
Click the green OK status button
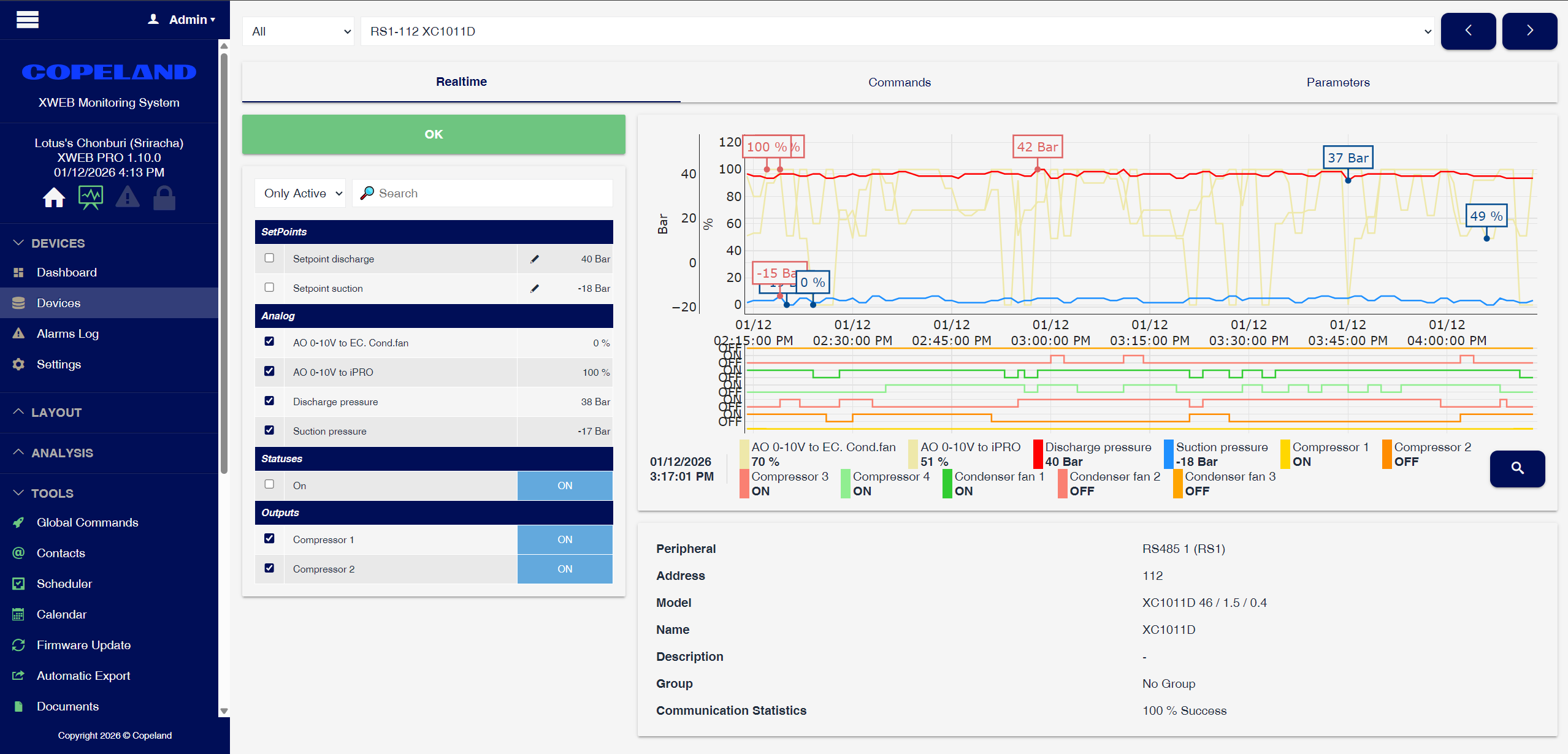tap(434, 134)
